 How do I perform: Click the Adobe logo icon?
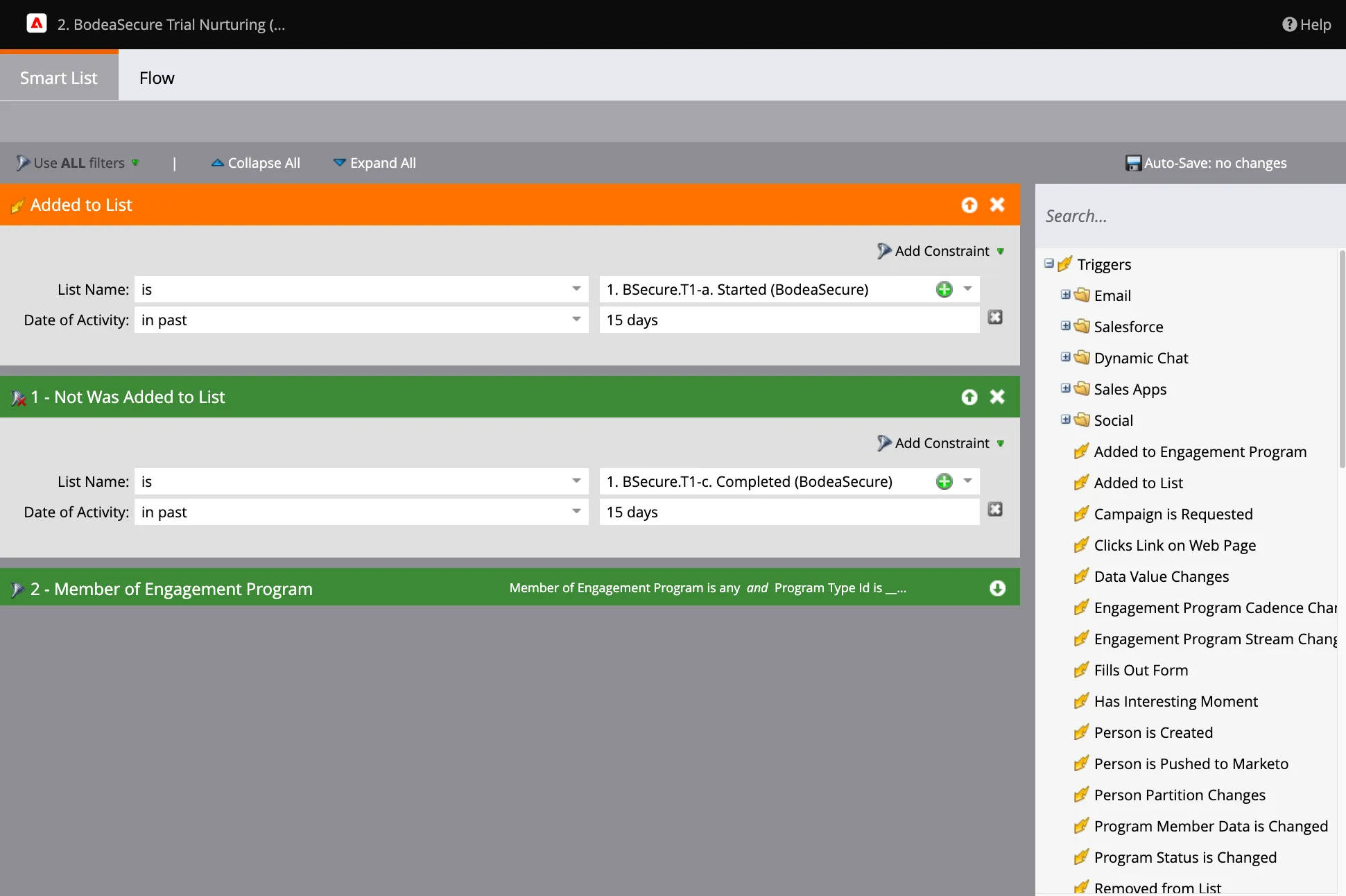pyautogui.click(x=37, y=24)
